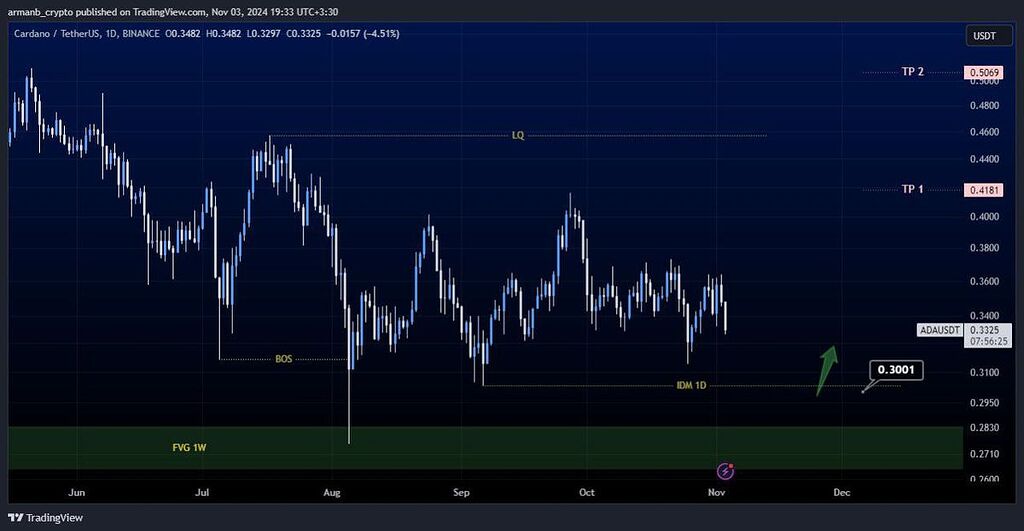Click the 0.3001 price callout box
This screenshot has width=1024, height=531.
point(895,370)
